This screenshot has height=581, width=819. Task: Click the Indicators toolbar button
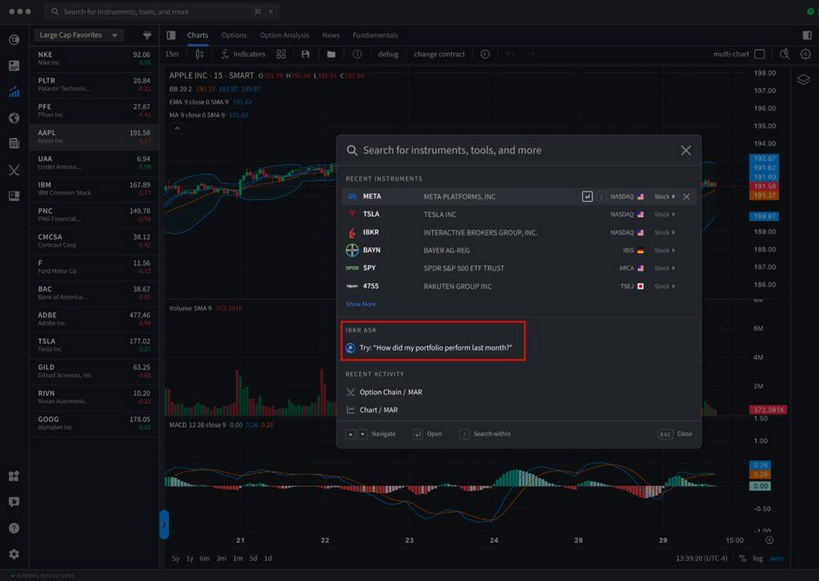coord(243,54)
